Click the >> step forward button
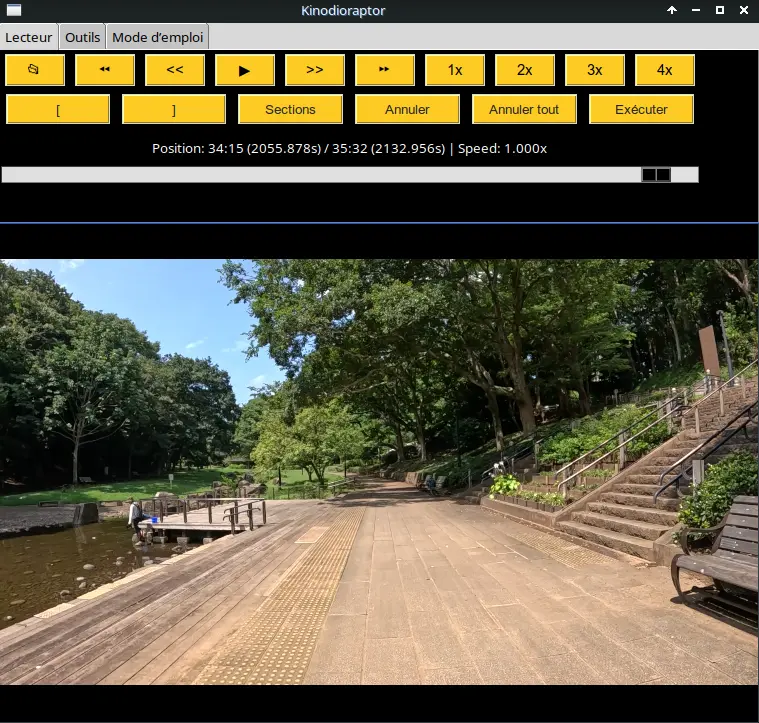Image resolution: width=759 pixels, height=723 pixels. click(315, 70)
